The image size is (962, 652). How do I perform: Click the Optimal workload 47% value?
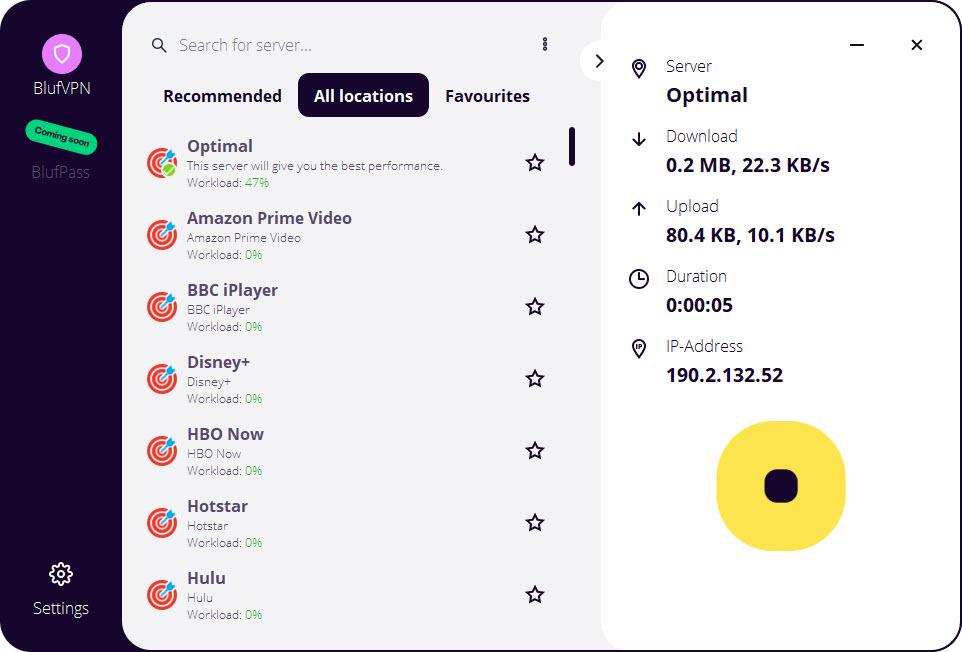point(256,182)
